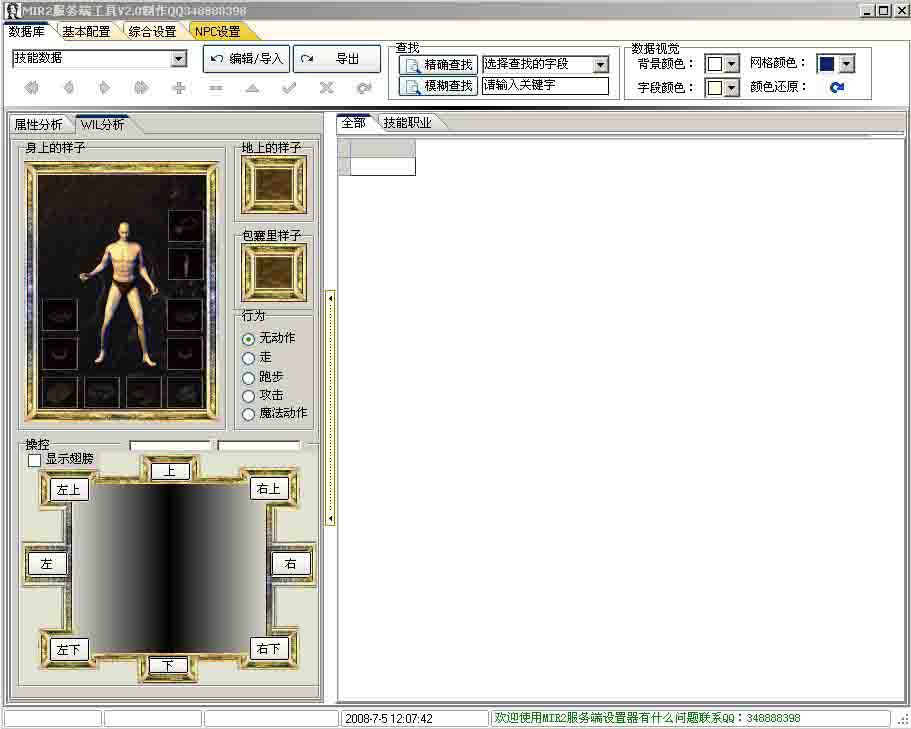Switch to the NPC设置 tab
Image resolution: width=911 pixels, height=729 pixels.
(217, 32)
